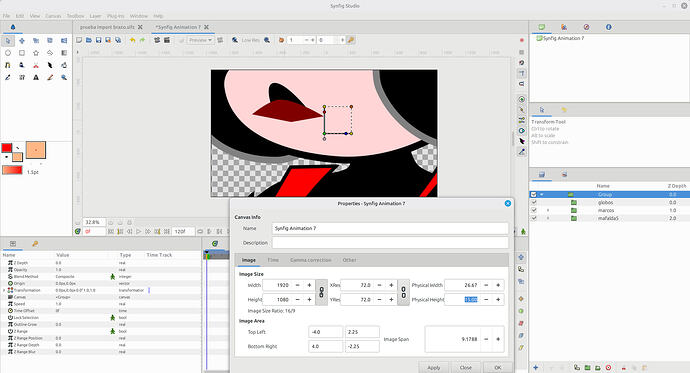Image resolution: width=690 pixels, height=373 pixels.
Task: Click Apply in Properties dialog
Action: pyautogui.click(x=434, y=367)
